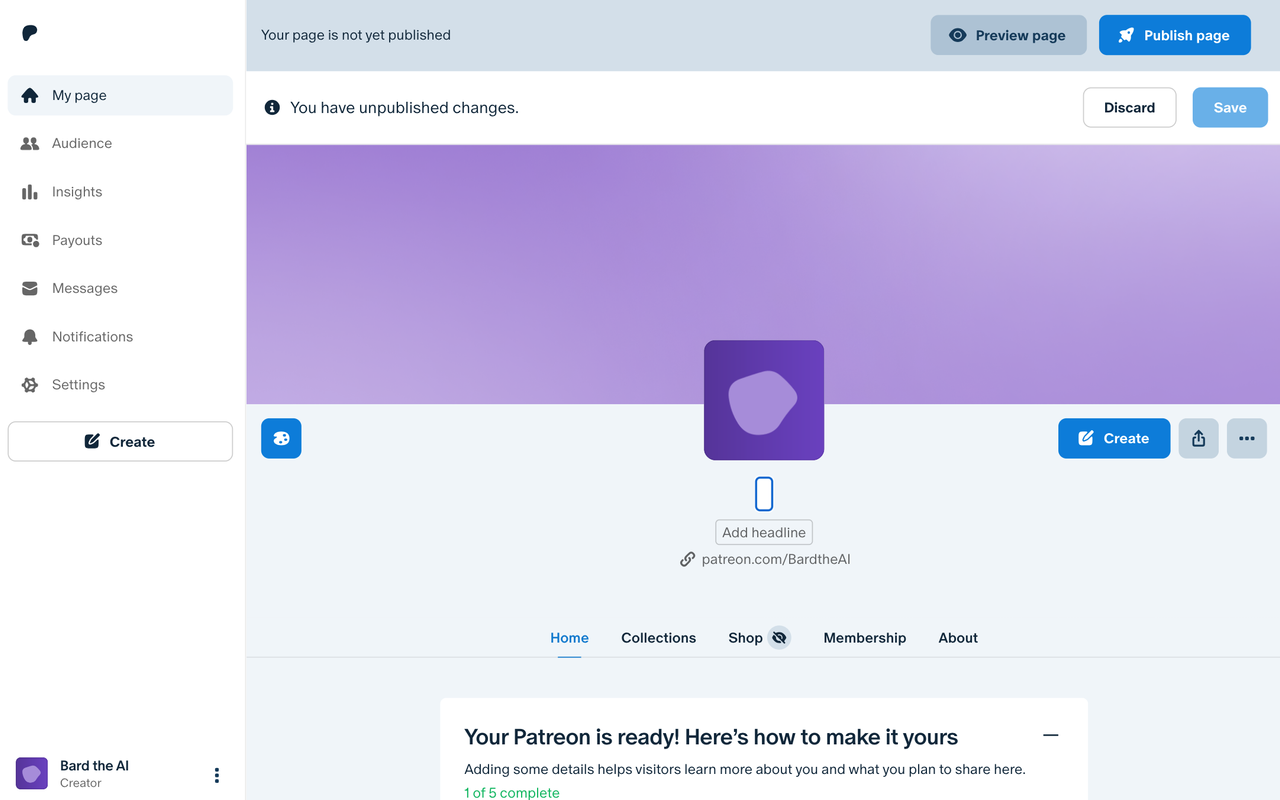
Task: Open Messages from the sidebar
Action: pos(120,288)
